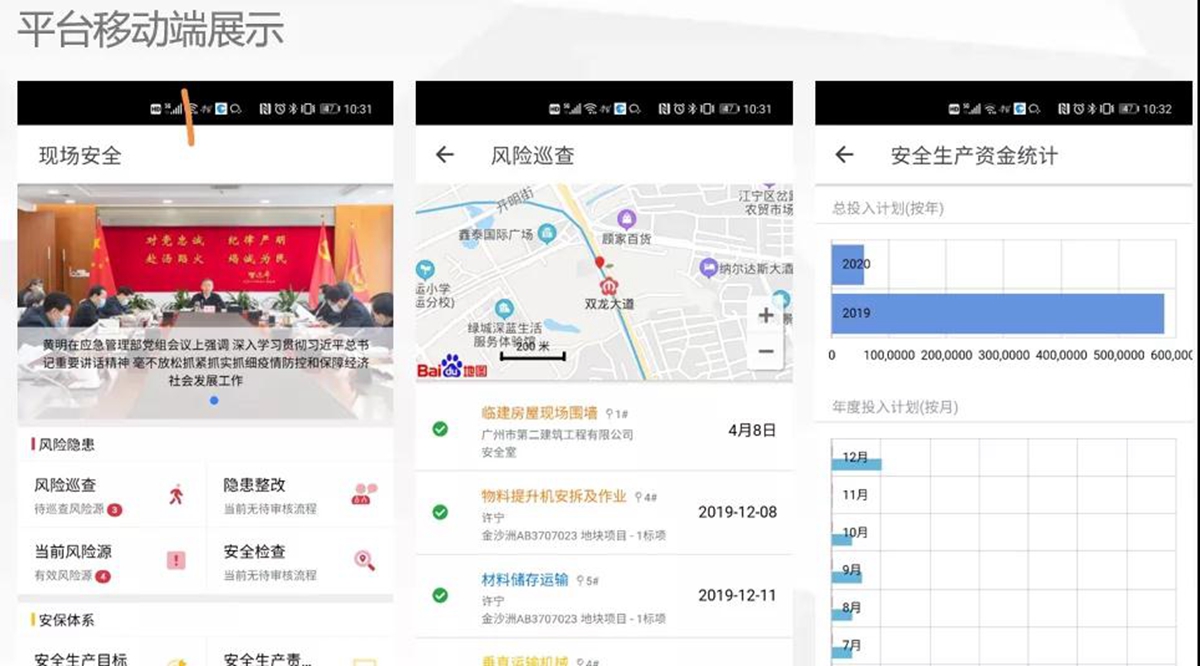Open the 安全生产目标 menu entry
1200x666 pixels.
click(81, 658)
